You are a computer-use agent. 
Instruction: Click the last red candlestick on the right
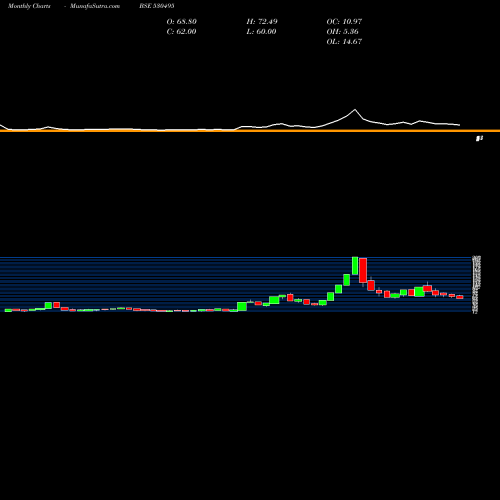coord(460,297)
